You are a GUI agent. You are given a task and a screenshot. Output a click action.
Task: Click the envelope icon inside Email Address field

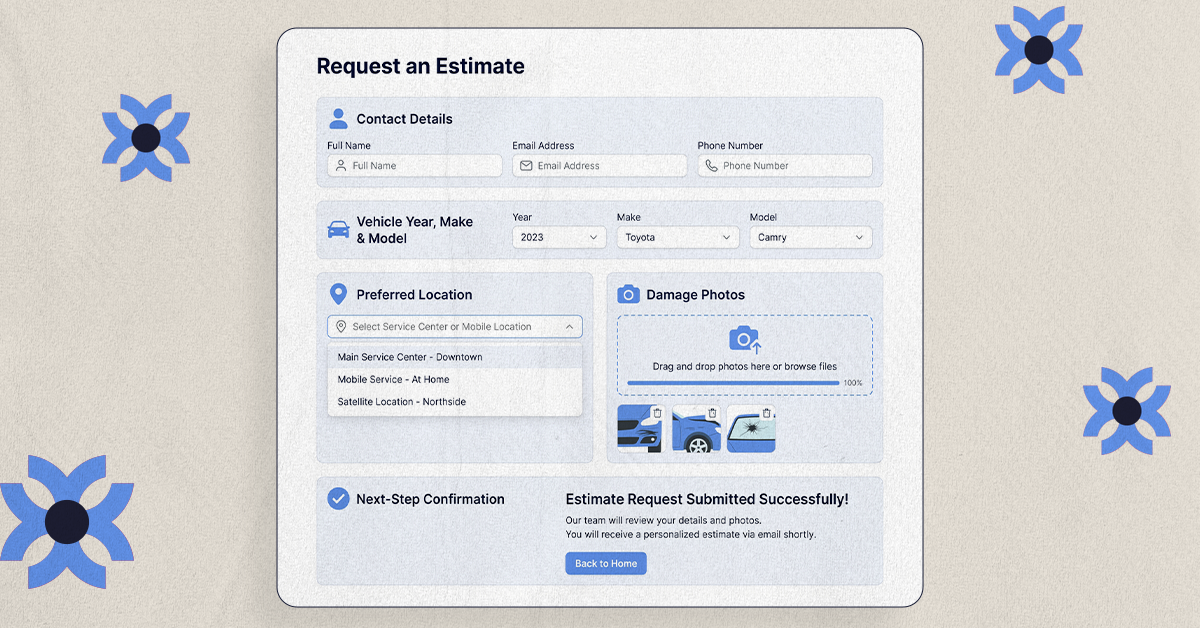526,166
